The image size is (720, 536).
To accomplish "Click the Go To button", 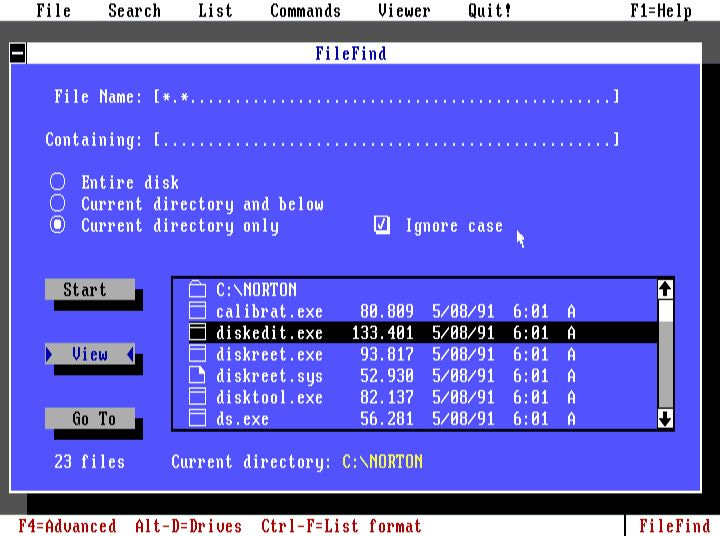I will (x=90, y=418).
